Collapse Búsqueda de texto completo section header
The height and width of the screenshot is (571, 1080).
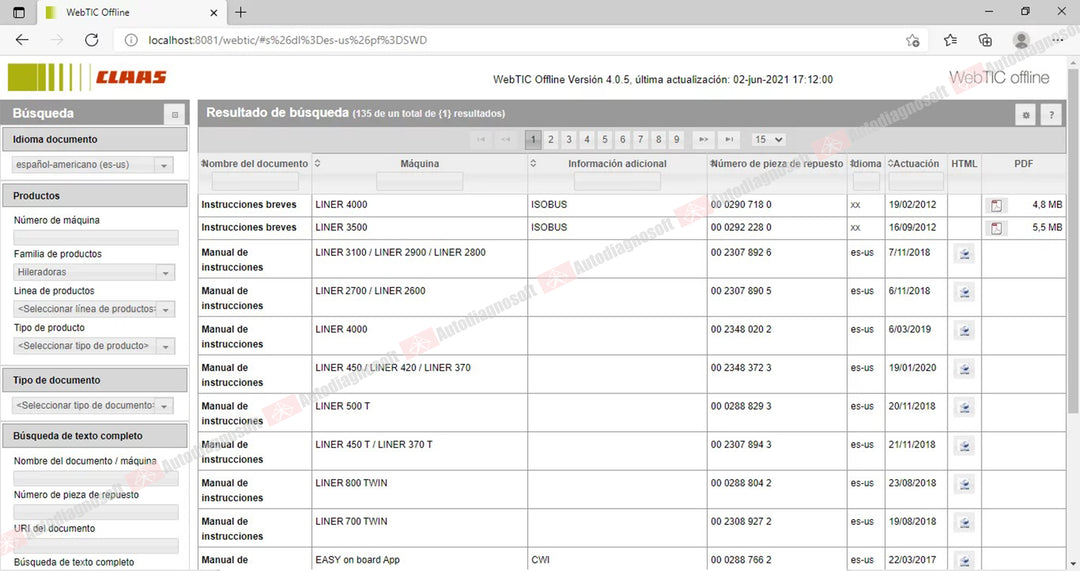tap(94, 436)
